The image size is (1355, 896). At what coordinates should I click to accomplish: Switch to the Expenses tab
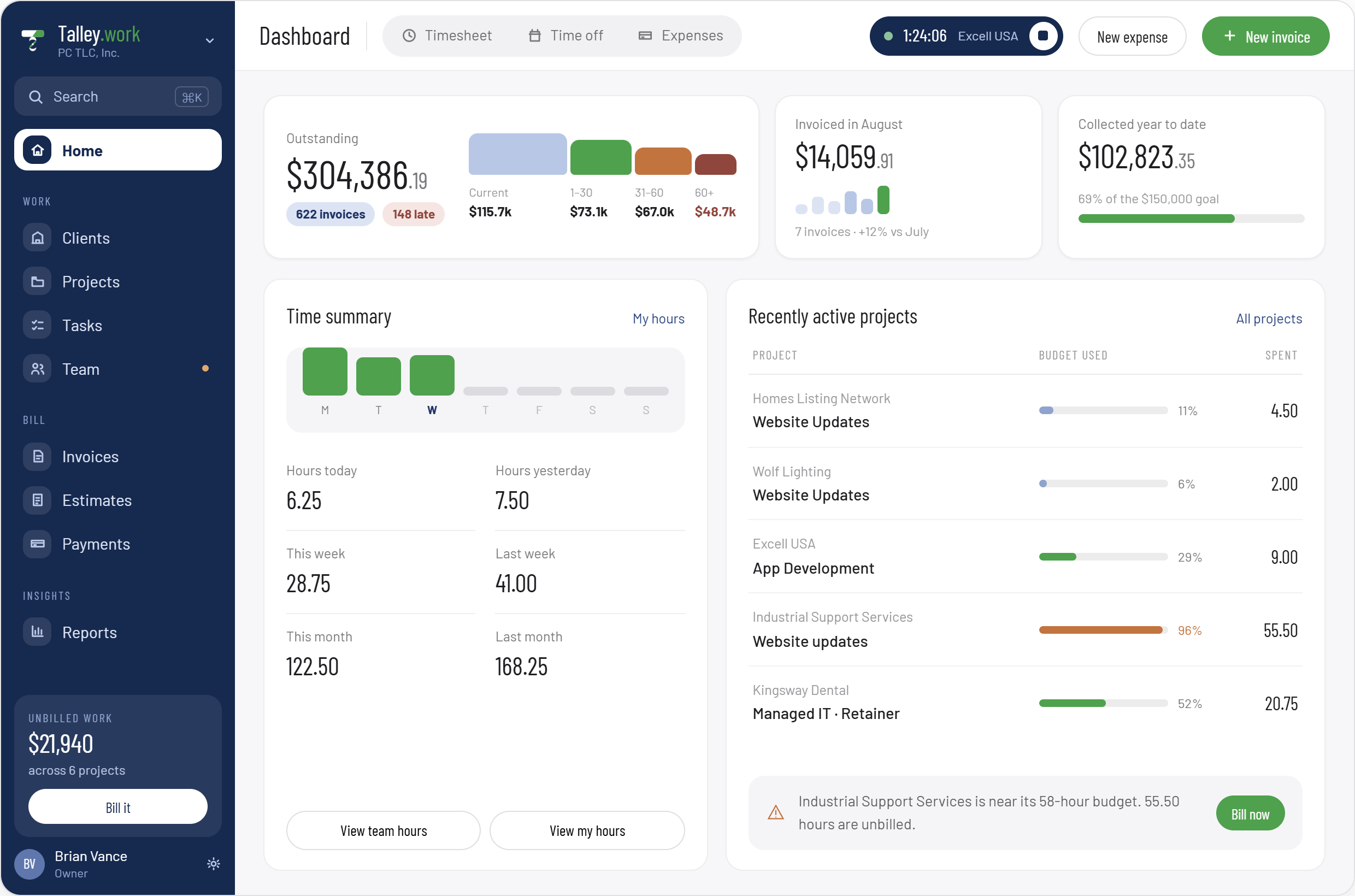coord(681,36)
